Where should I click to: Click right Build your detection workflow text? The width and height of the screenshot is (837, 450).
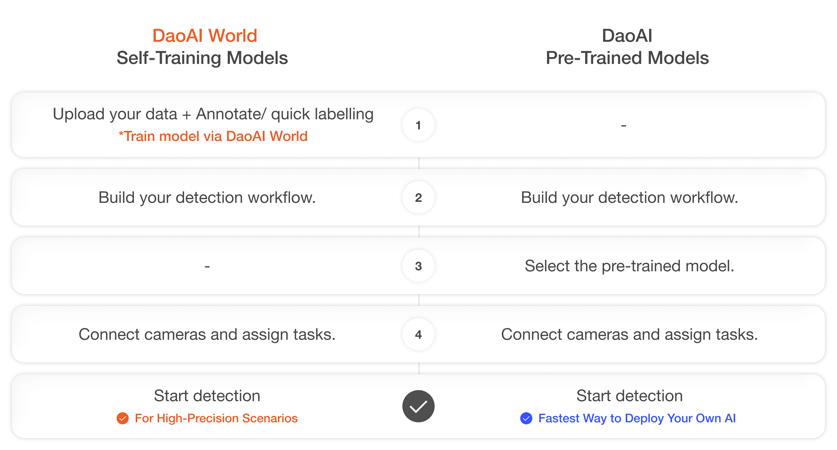tap(629, 198)
